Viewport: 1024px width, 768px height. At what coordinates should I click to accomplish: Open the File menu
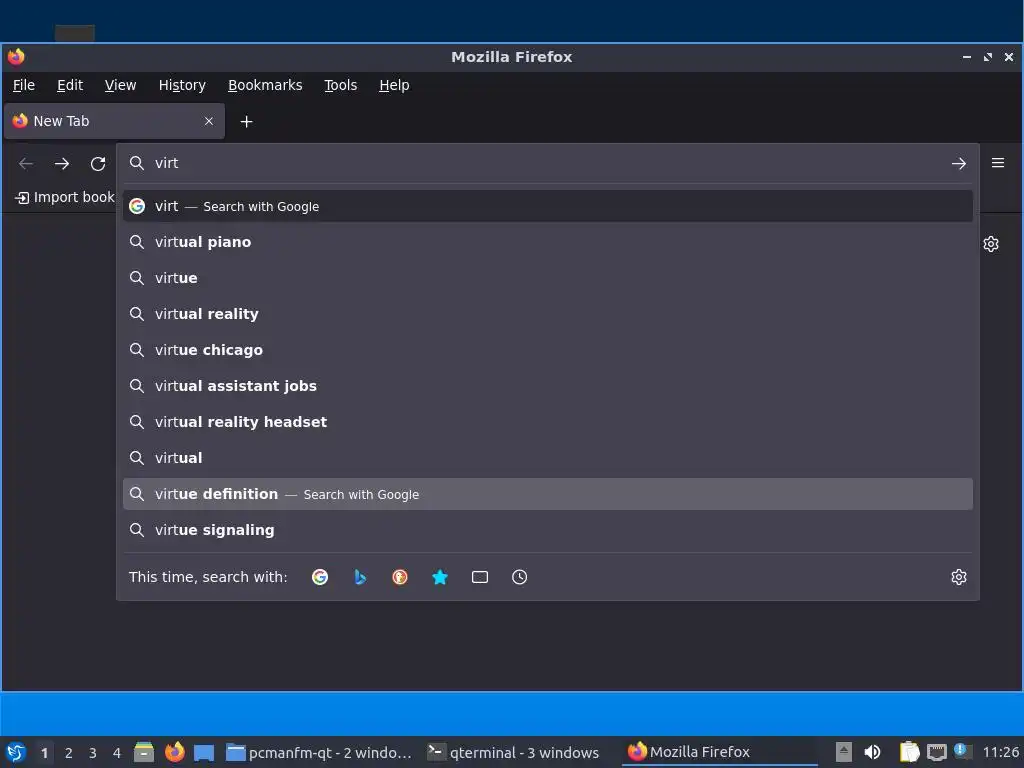24,85
